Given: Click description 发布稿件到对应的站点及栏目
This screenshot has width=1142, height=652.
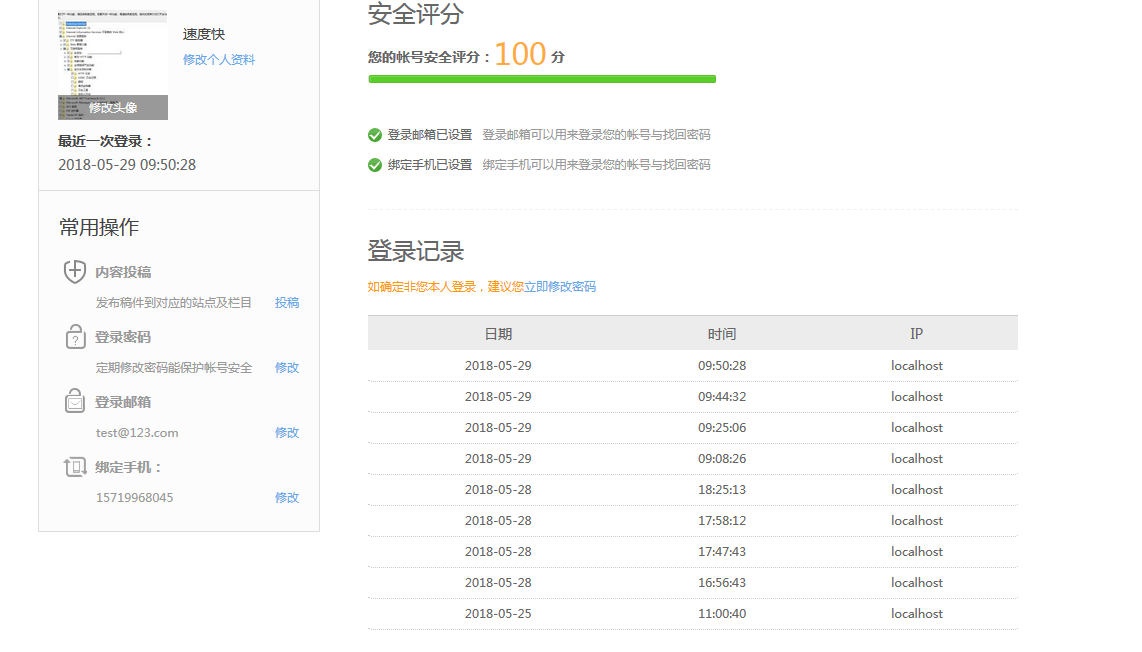Looking at the screenshot, I should (173, 302).
